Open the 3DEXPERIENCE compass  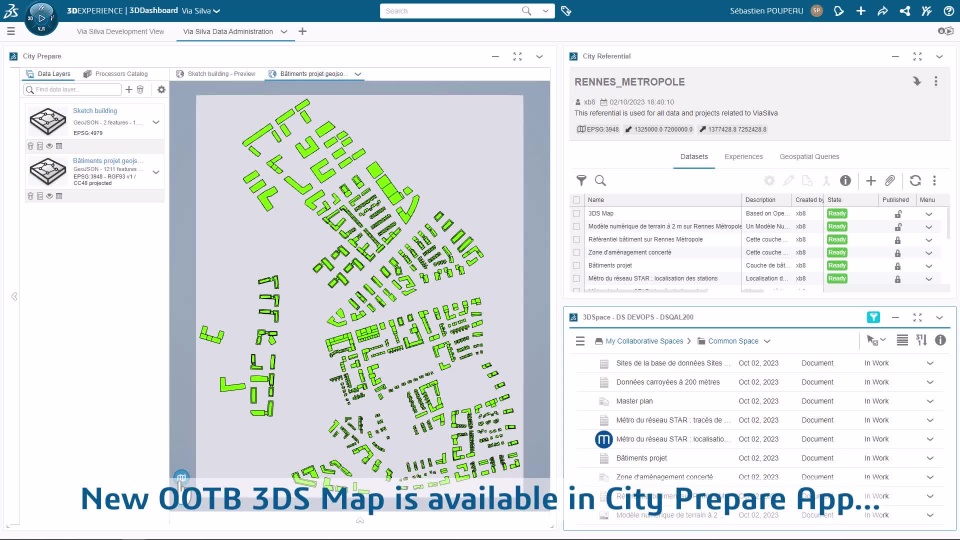coord(41,18)
